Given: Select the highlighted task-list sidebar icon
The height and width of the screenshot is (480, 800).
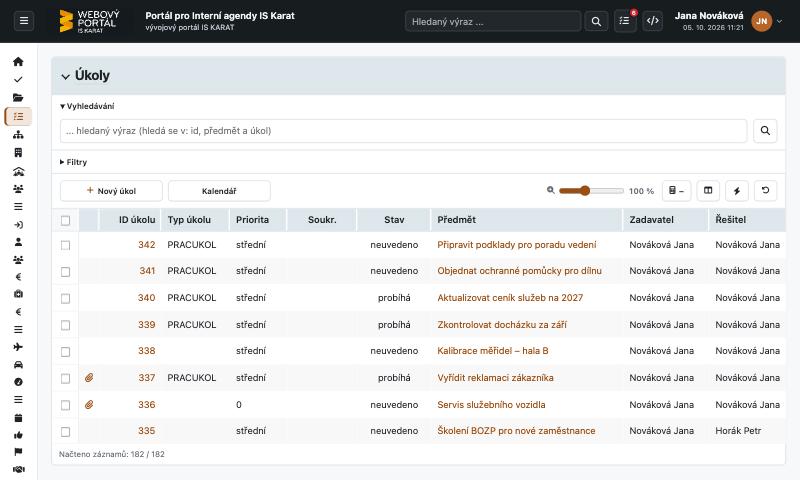Looking at the screenshot, I should click(18, 116).
